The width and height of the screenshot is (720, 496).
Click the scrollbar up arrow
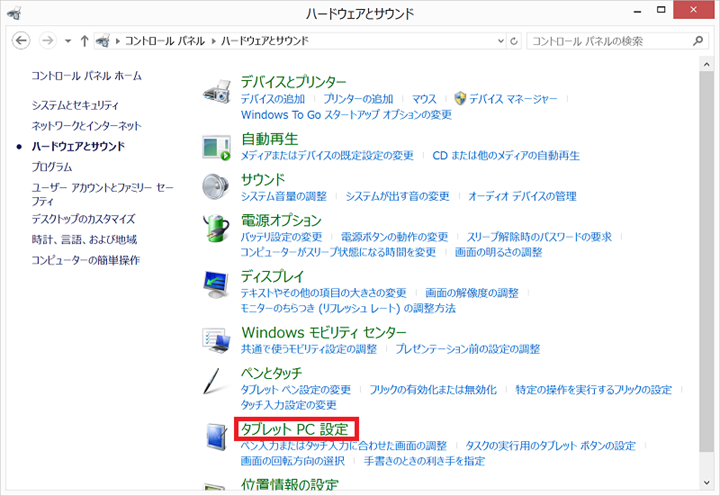[x=706, y=64]
